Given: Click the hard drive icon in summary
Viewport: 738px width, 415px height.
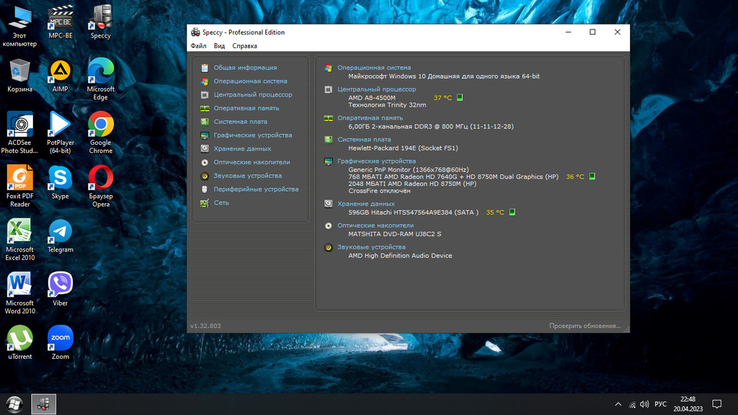Looking at the screenshot, I should [329, 204].
